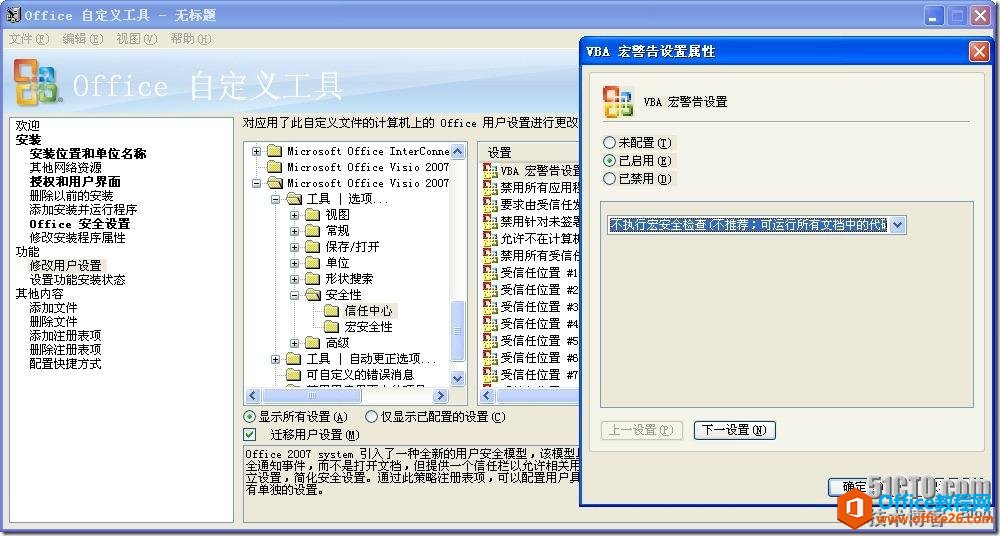Open the 视图 menu in menu bar
This screenshot has height=536, width=1000.
(136, 39)
